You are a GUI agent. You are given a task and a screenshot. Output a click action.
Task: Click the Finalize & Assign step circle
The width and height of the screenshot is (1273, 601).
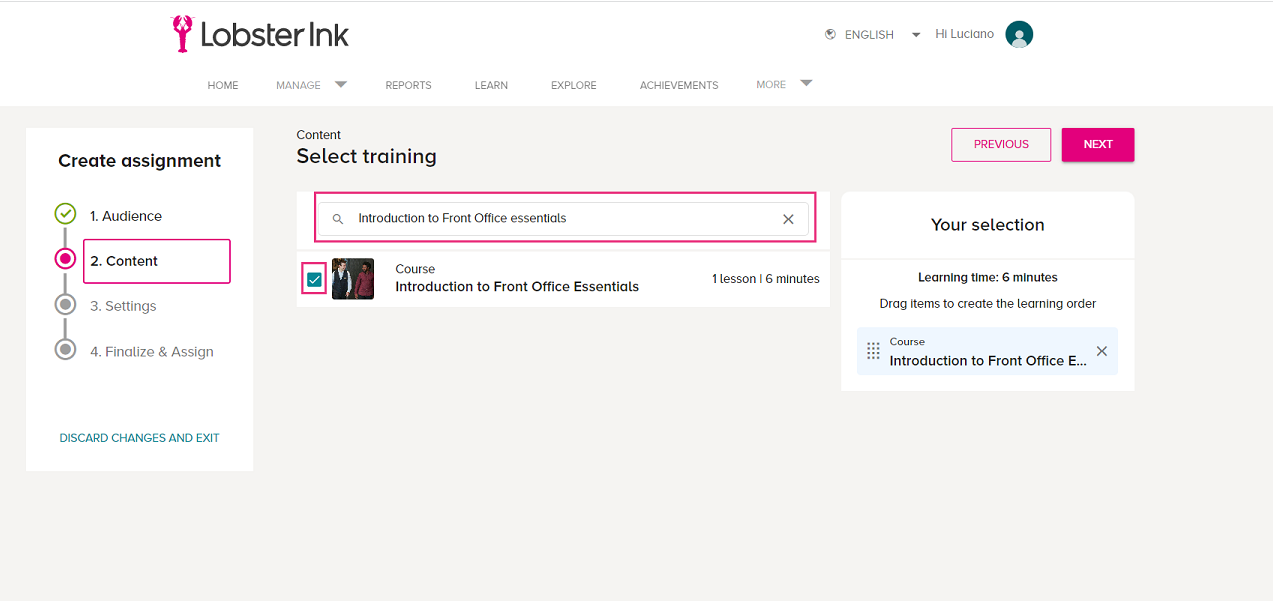pyautogui.click(x=65, y=350)
